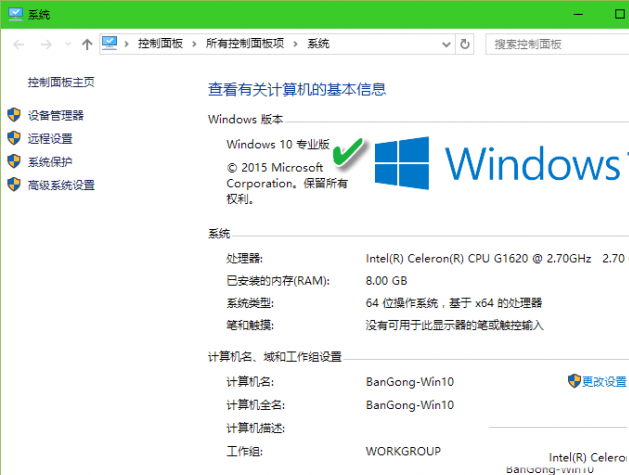Click the 计算机描述 label
Image resolution: width=629 pixels, height=475 pixels.
tap(256, 428)
